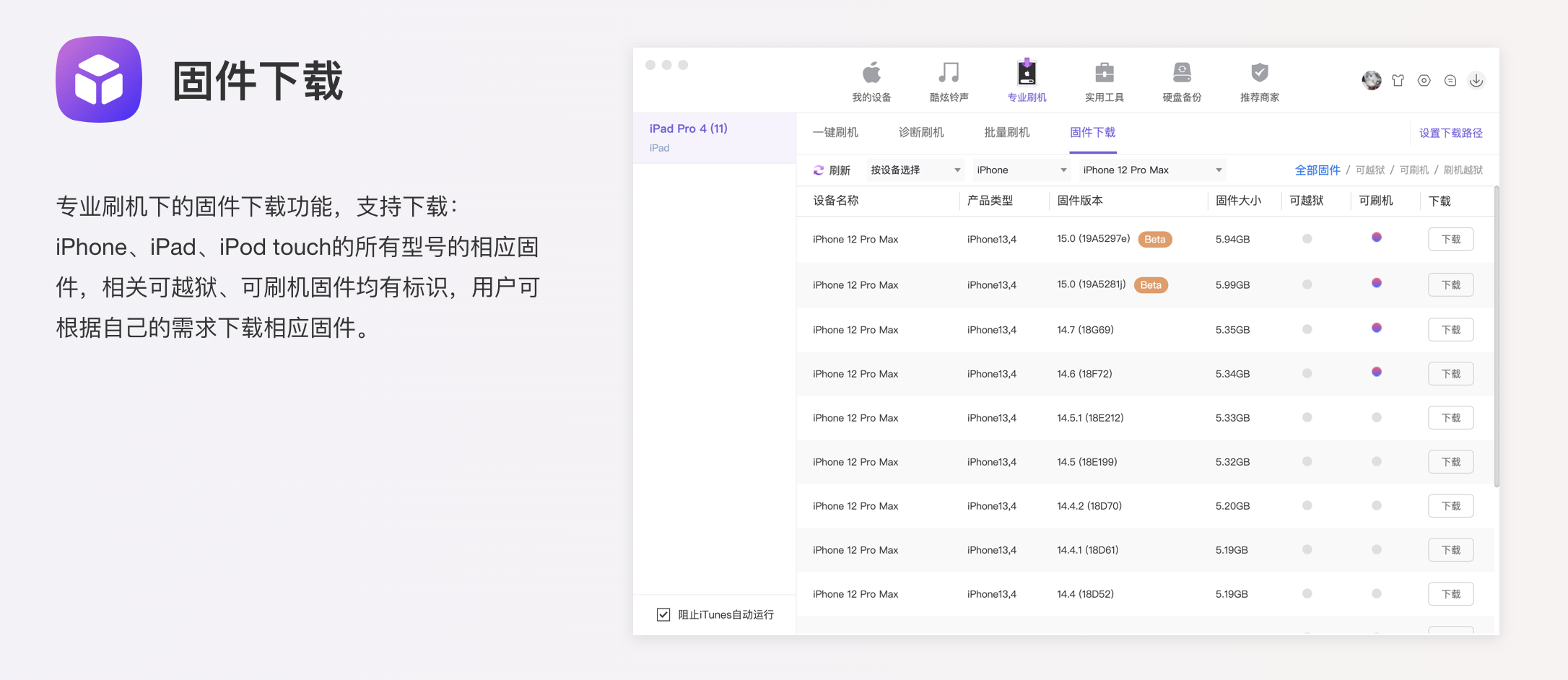Click version text 14.6 (18F72)
Viewport: 1568px width, 680px height.
[x=1084, y=374]
